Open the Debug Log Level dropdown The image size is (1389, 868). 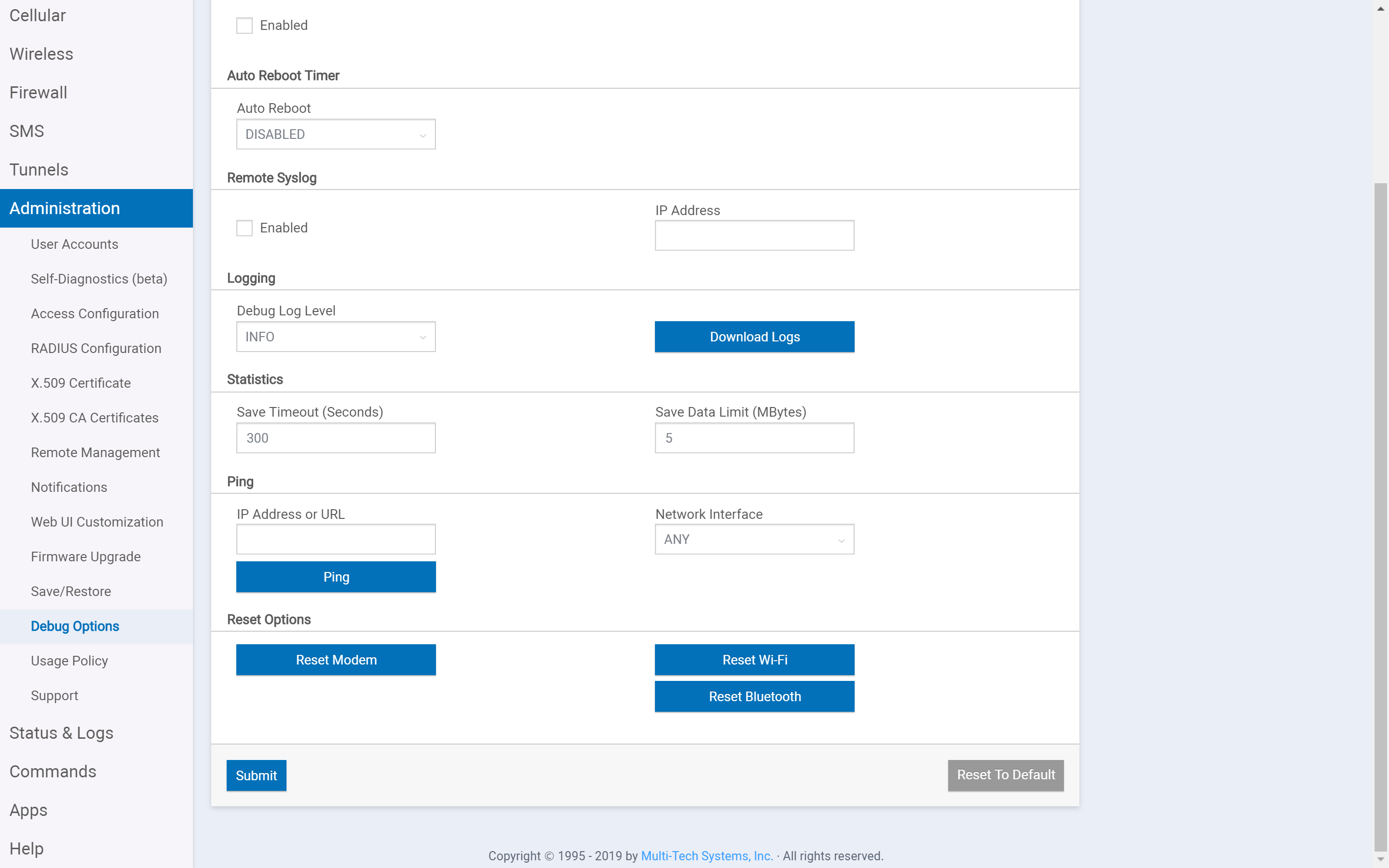click(336, 337)
